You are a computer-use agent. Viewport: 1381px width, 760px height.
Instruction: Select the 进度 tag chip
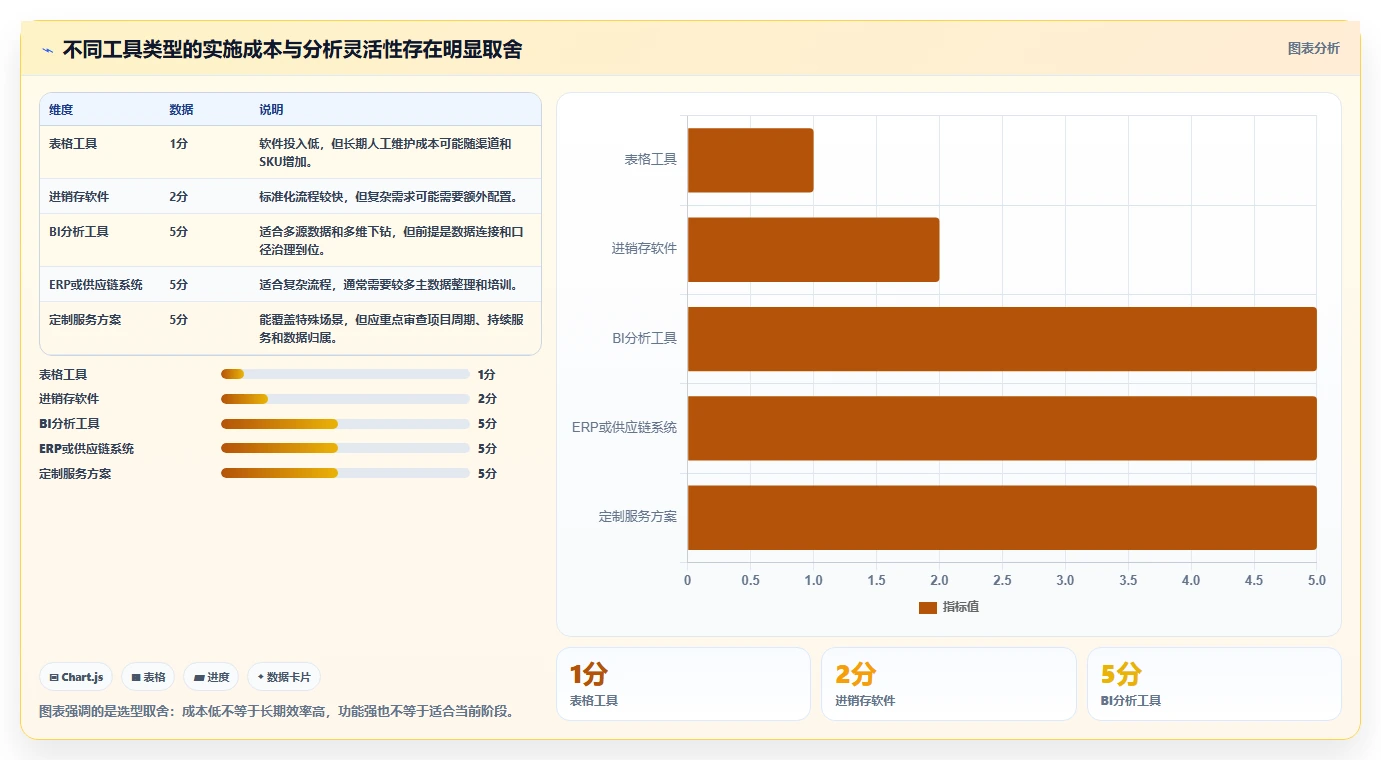coord(211,677)
